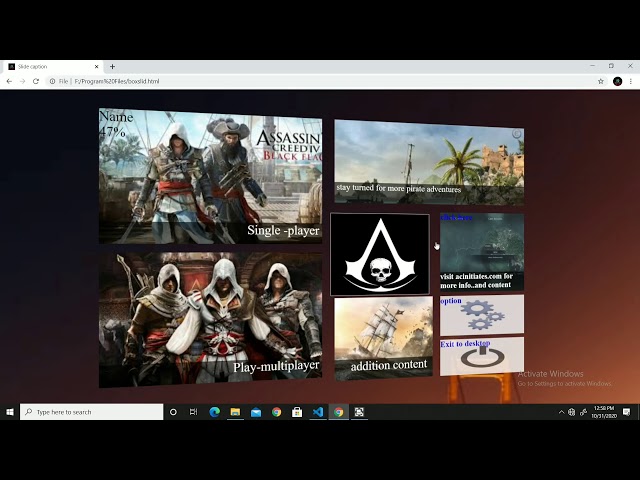Viewport: 640px width, 480px height.
Task: Open the option gears tile
Action: 482,315
